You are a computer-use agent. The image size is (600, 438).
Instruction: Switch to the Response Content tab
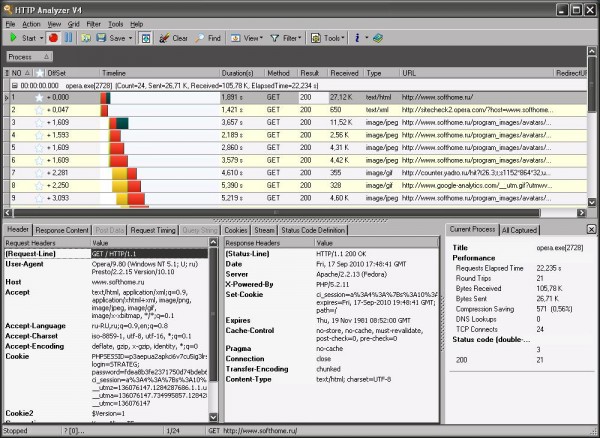[x=62, y=230]
